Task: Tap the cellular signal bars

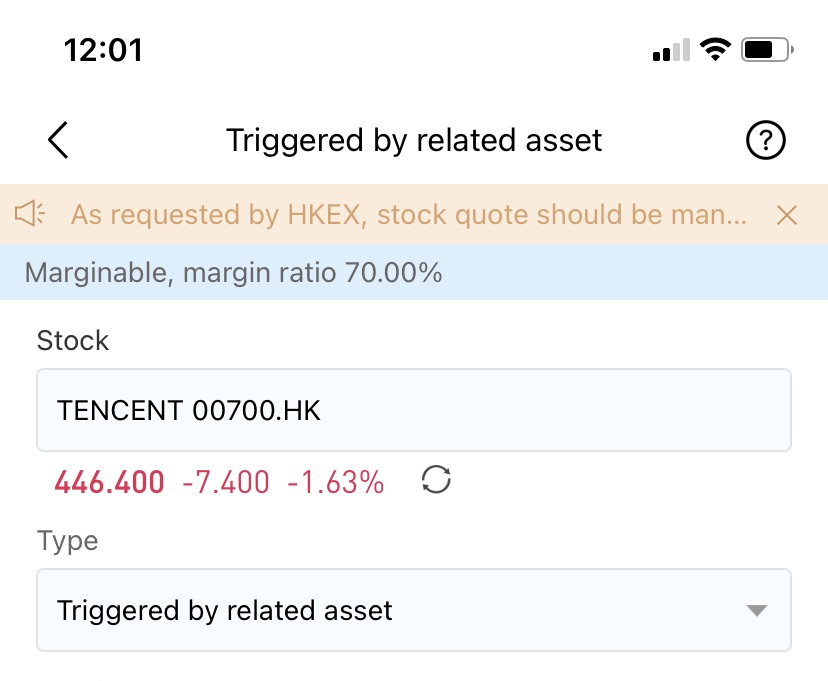Action: click(671, 50)
